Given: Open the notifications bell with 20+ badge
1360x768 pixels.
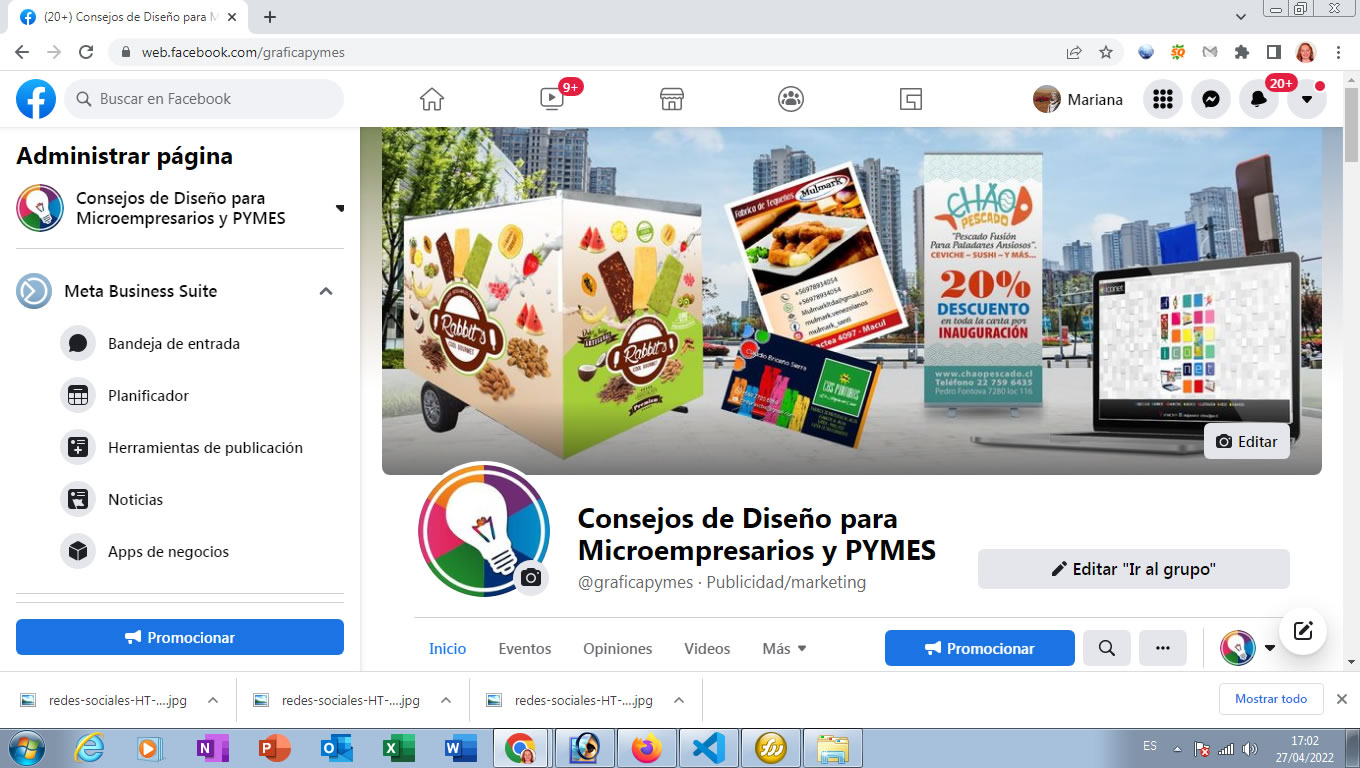Looking at the screenshot, I should pyautogui.click(x=1259, y=99).
